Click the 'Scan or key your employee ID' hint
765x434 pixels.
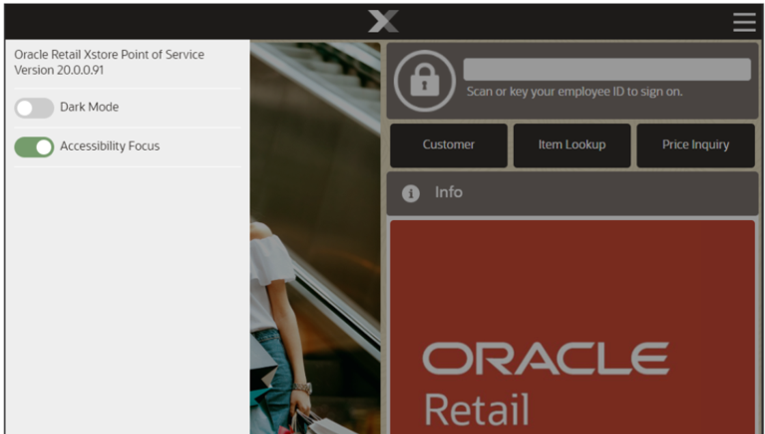coord(574,92)
